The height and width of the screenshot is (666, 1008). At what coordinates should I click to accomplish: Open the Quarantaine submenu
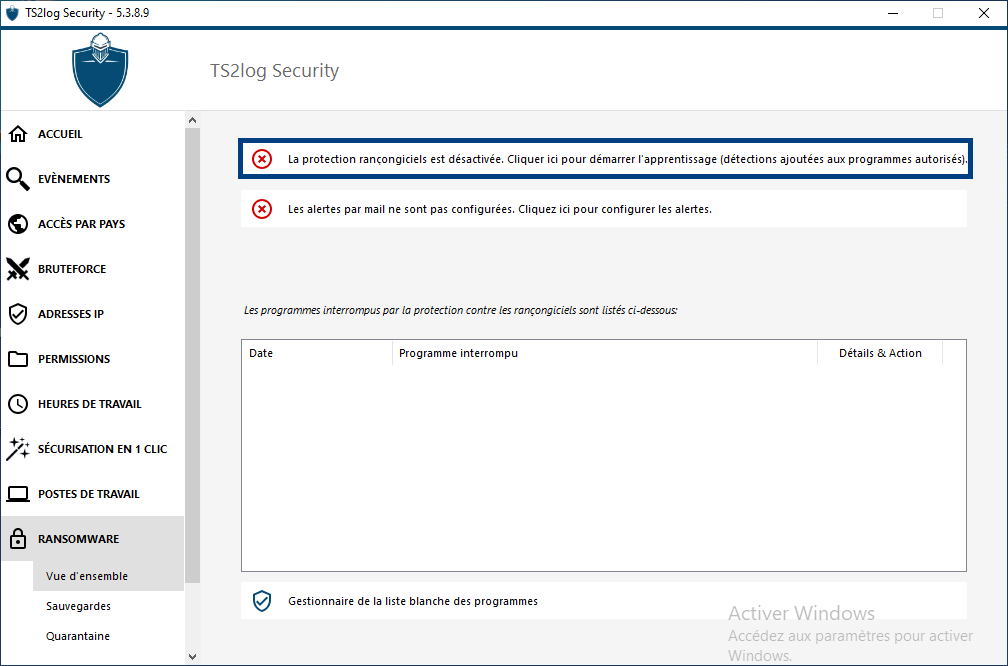[108, 636]
